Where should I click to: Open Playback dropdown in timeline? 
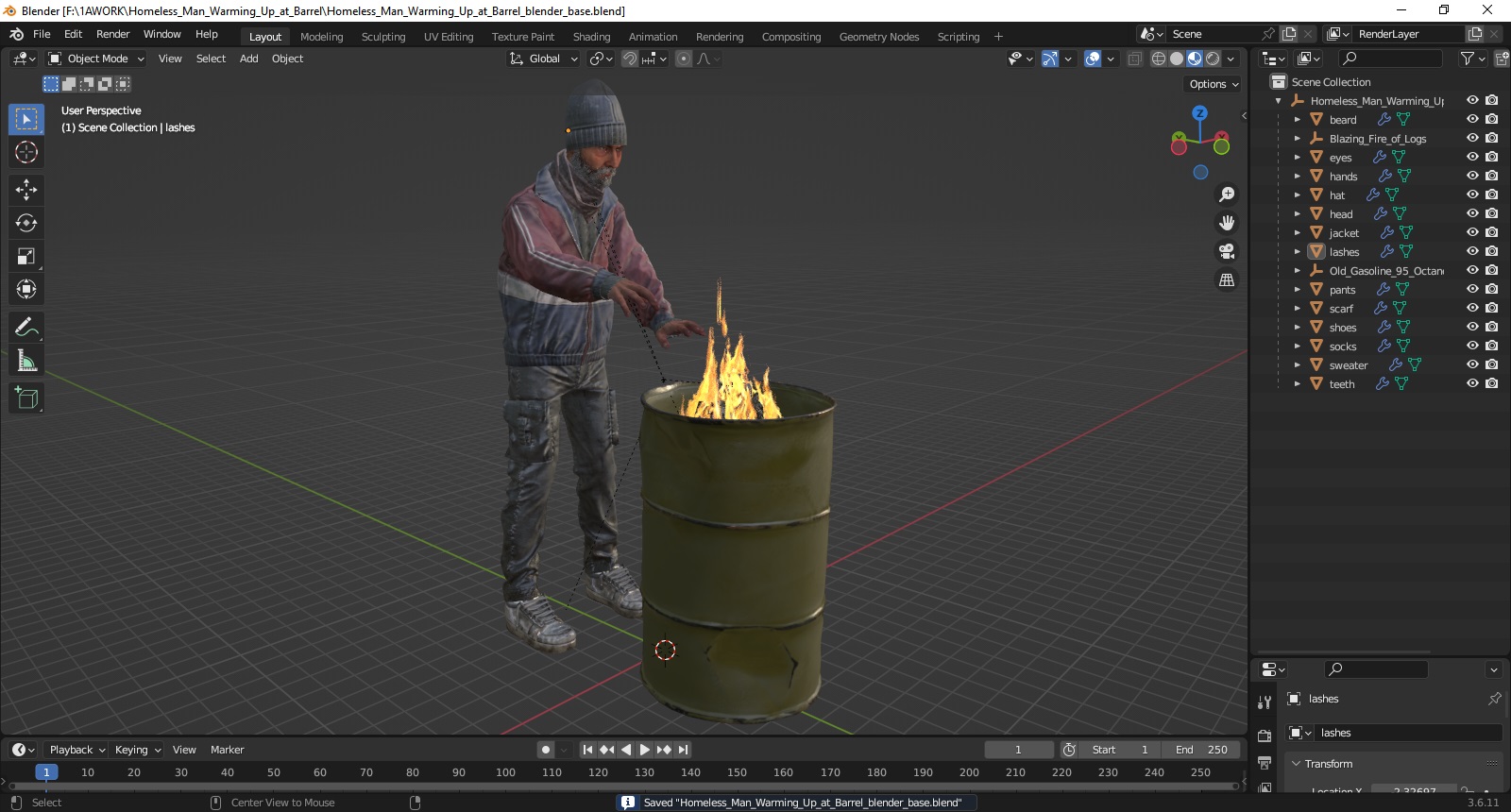pyautogui.click(x=77, y=750)
